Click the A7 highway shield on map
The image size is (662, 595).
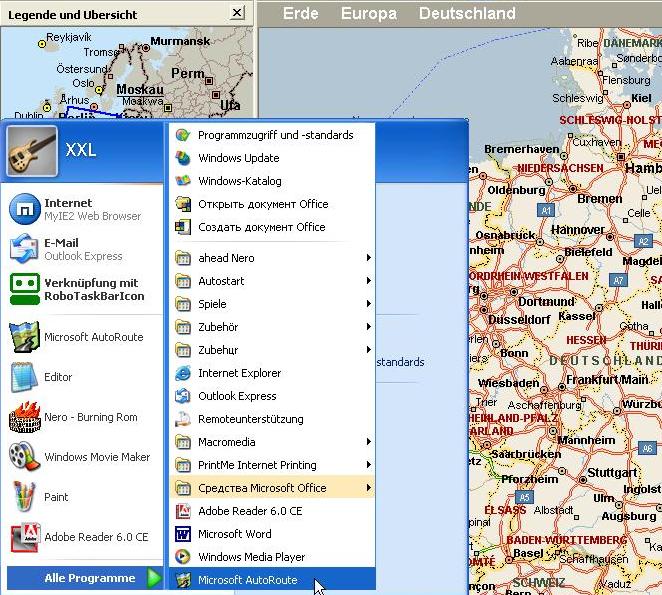(x=618, y=280)
